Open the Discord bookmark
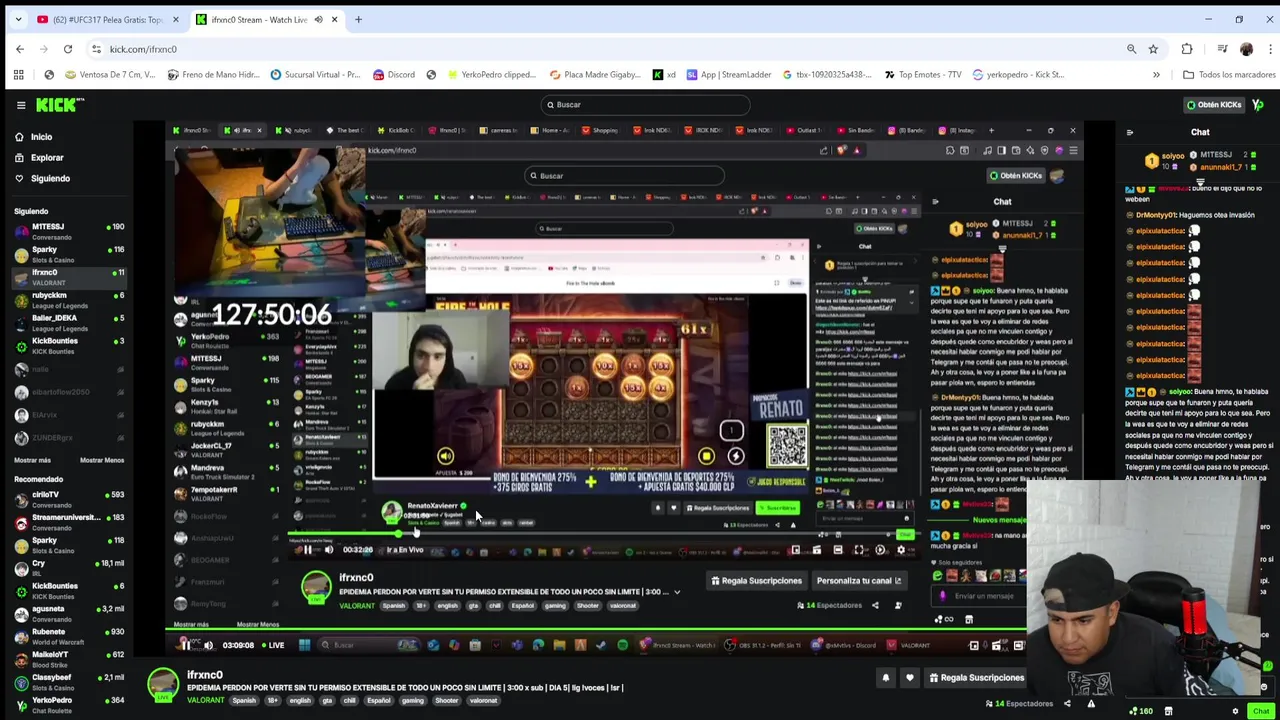The height and width of the screenshot is (720, 1280). click(393, 75)
